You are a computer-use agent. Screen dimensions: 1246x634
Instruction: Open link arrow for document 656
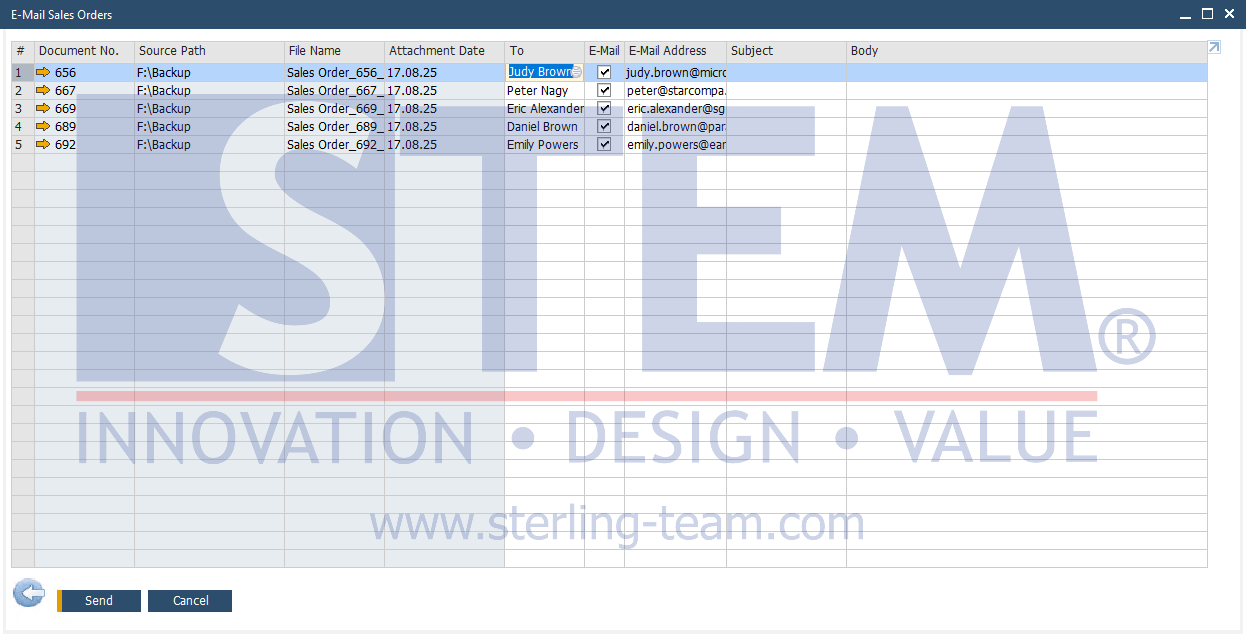(43, 72)
